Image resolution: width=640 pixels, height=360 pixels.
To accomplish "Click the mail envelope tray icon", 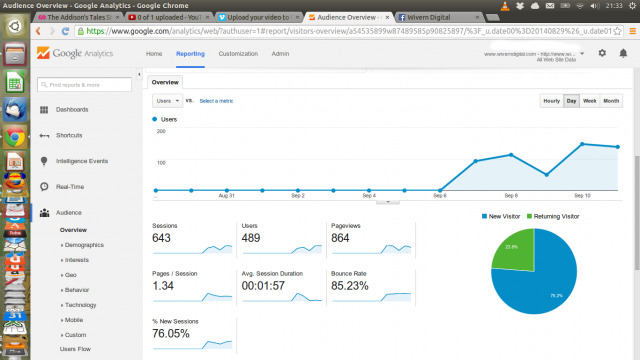I will tap(550, 6).
